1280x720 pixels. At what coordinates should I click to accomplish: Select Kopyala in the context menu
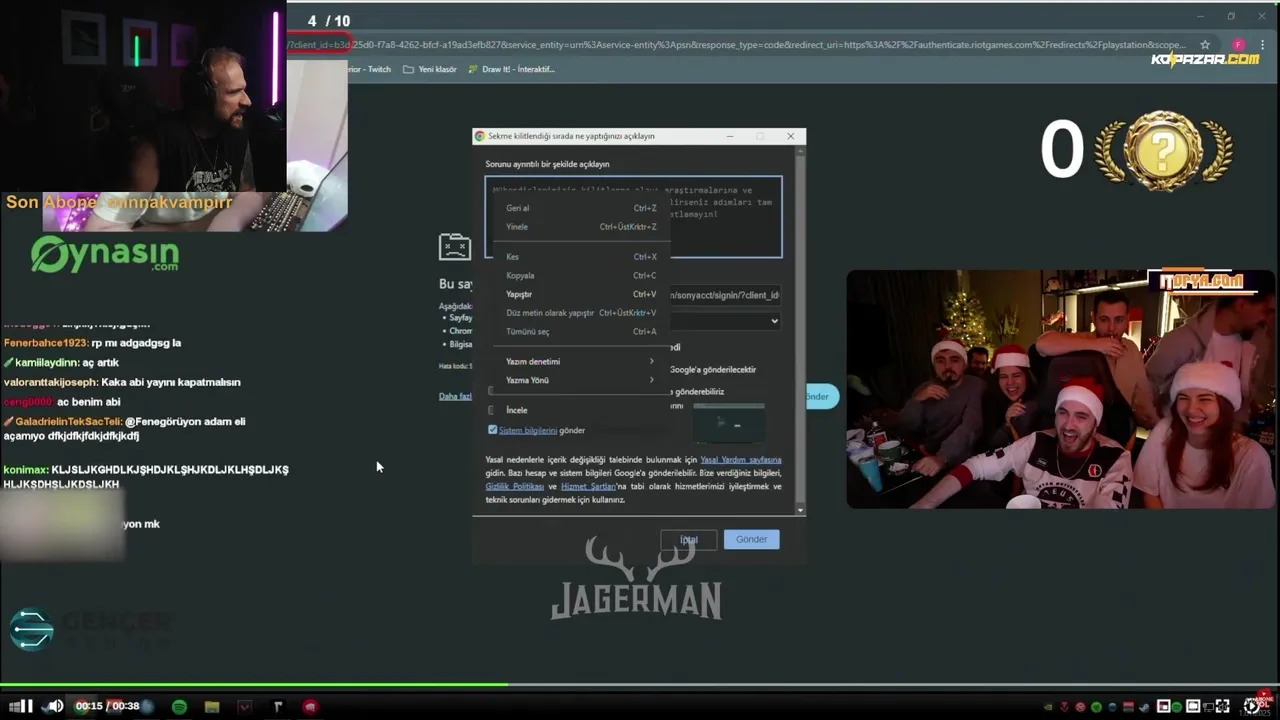(x=580, y=276)
